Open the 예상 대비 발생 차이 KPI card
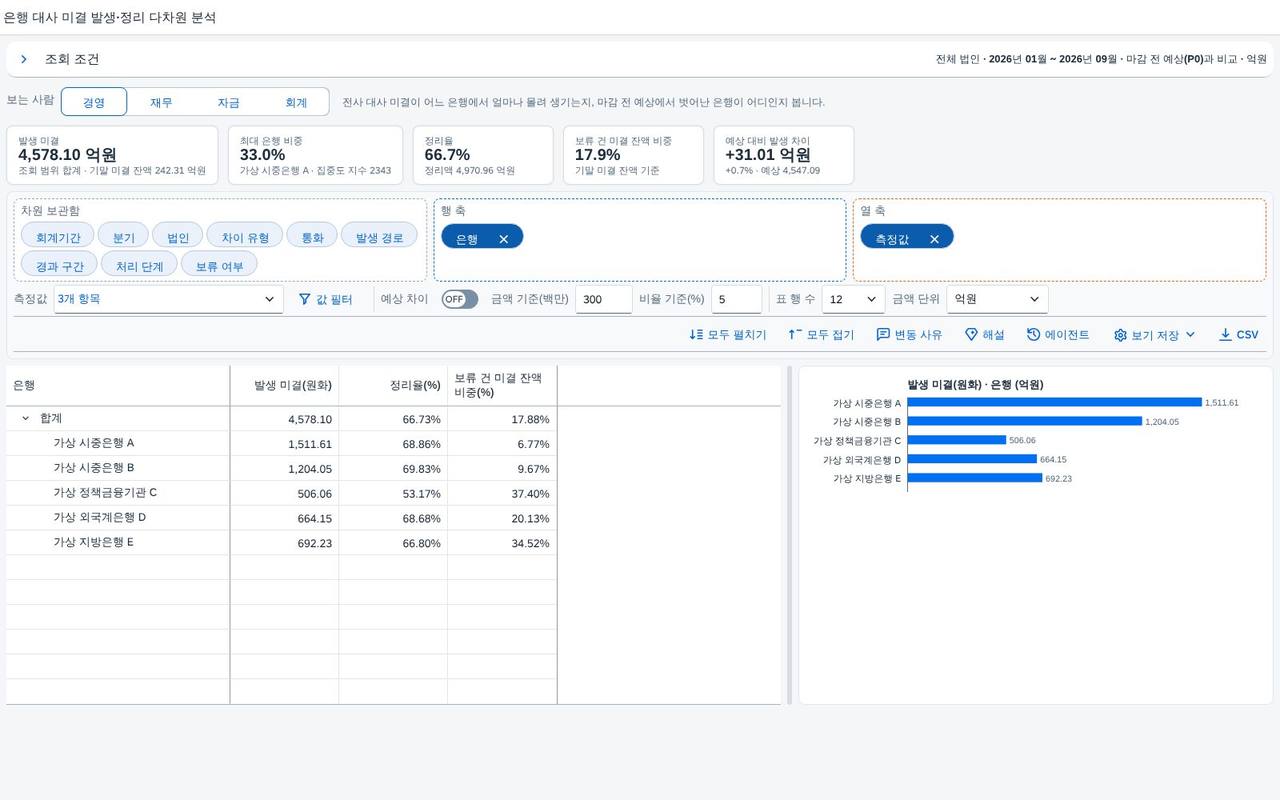Screen dimensions: 1280x800 pyautogui.click(x=784, y=155)
